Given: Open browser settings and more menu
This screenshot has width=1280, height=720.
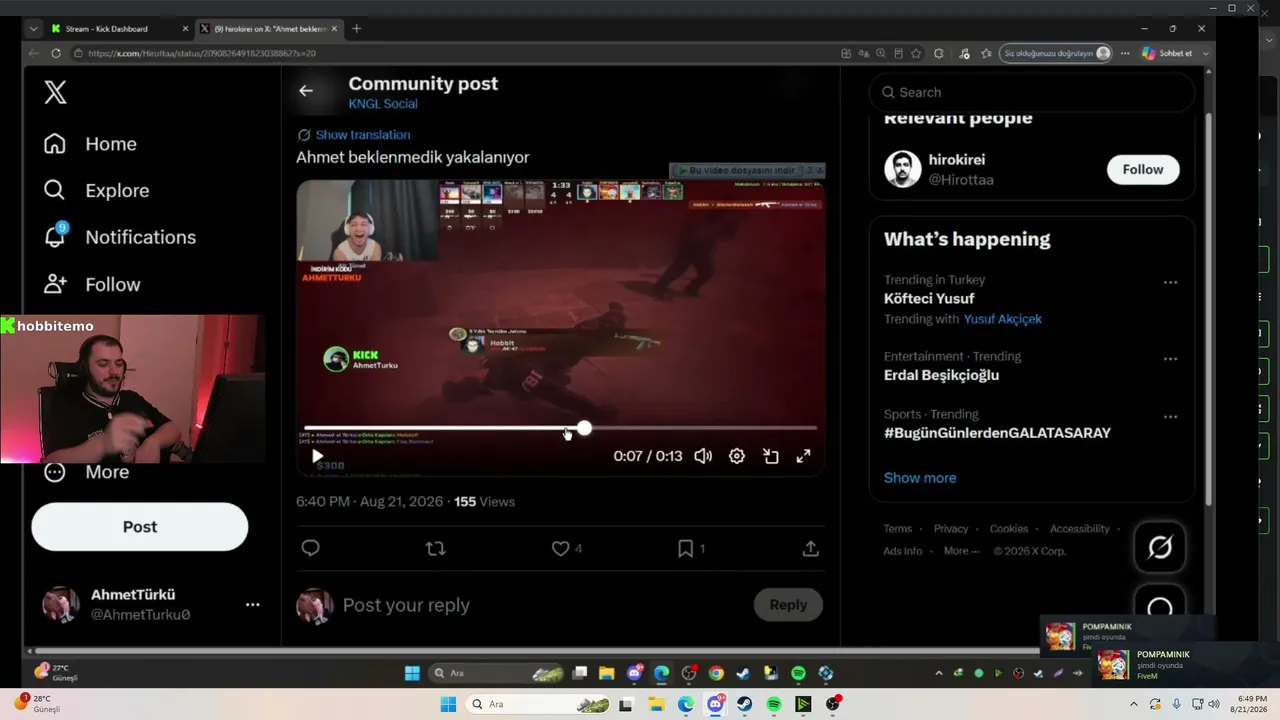Looking at the screenshot, I should 1125,53.
